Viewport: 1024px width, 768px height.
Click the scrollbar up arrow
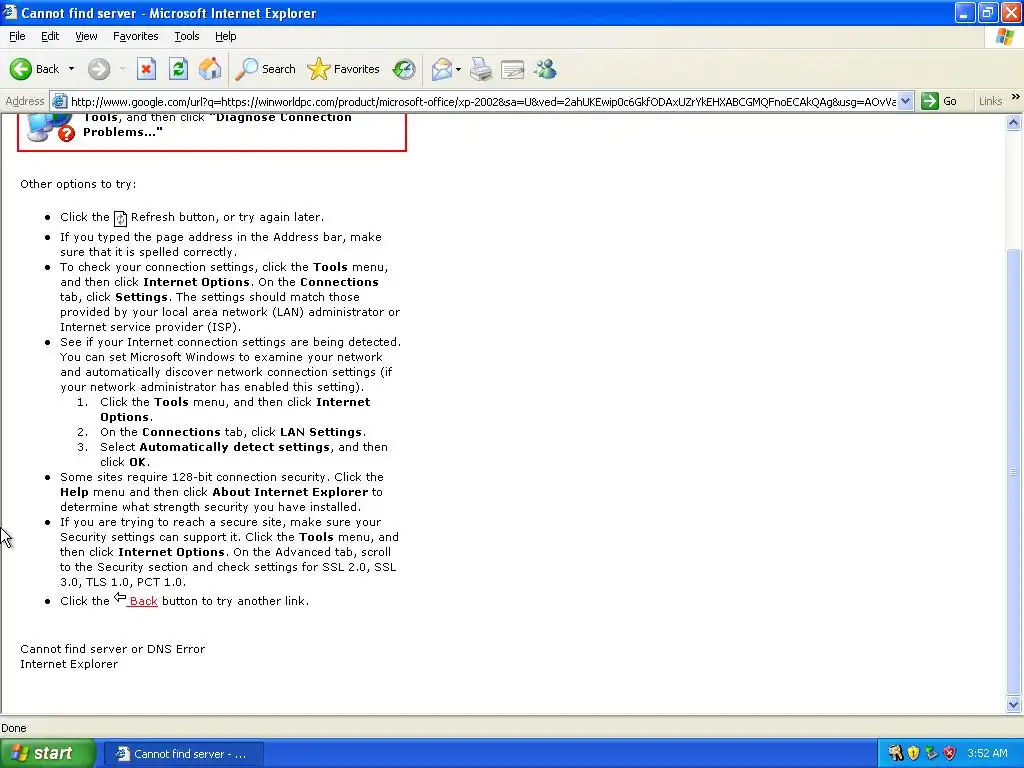coord(1014,122)
